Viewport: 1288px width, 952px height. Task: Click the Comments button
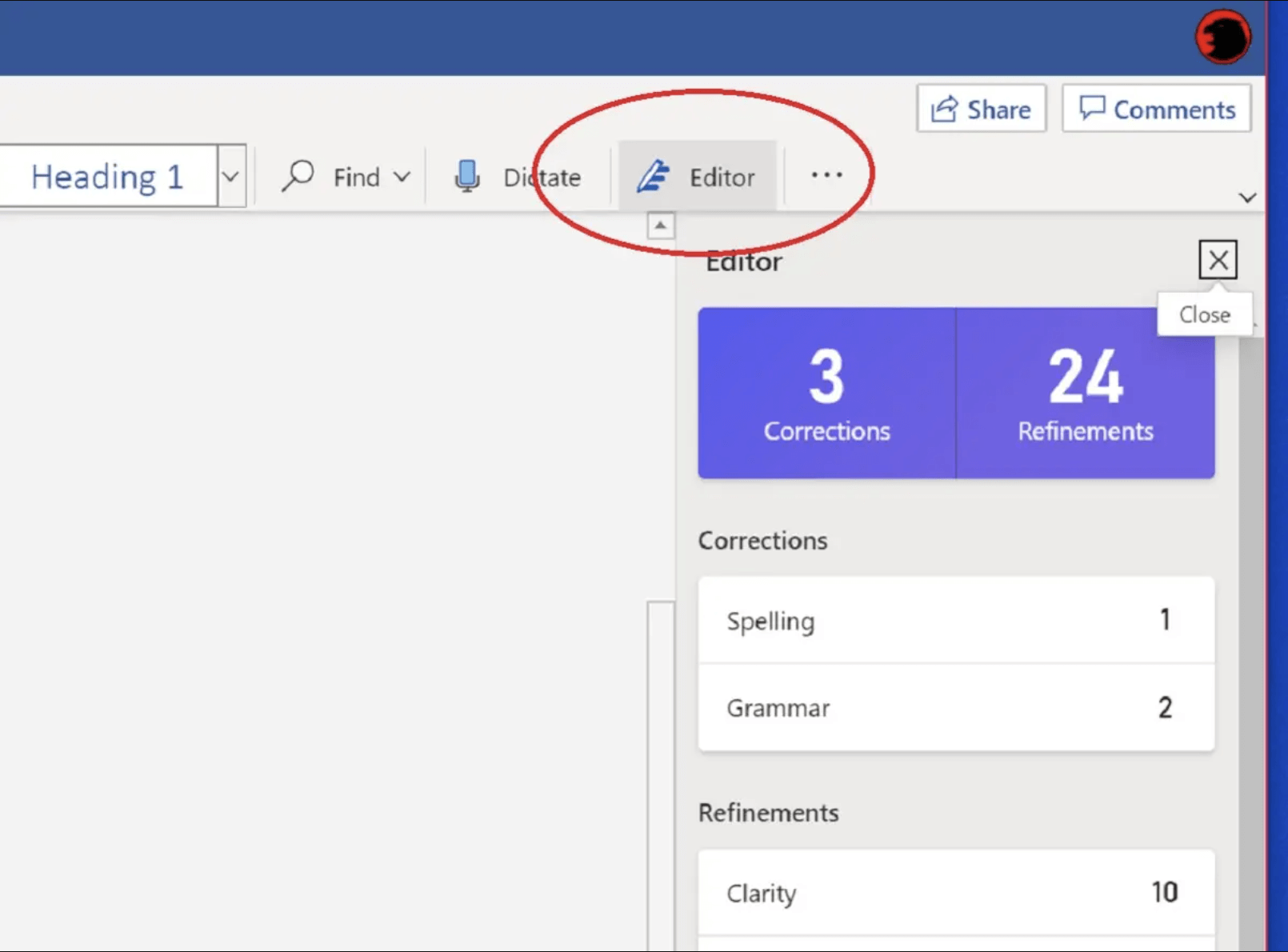(x=1155, y=108)
